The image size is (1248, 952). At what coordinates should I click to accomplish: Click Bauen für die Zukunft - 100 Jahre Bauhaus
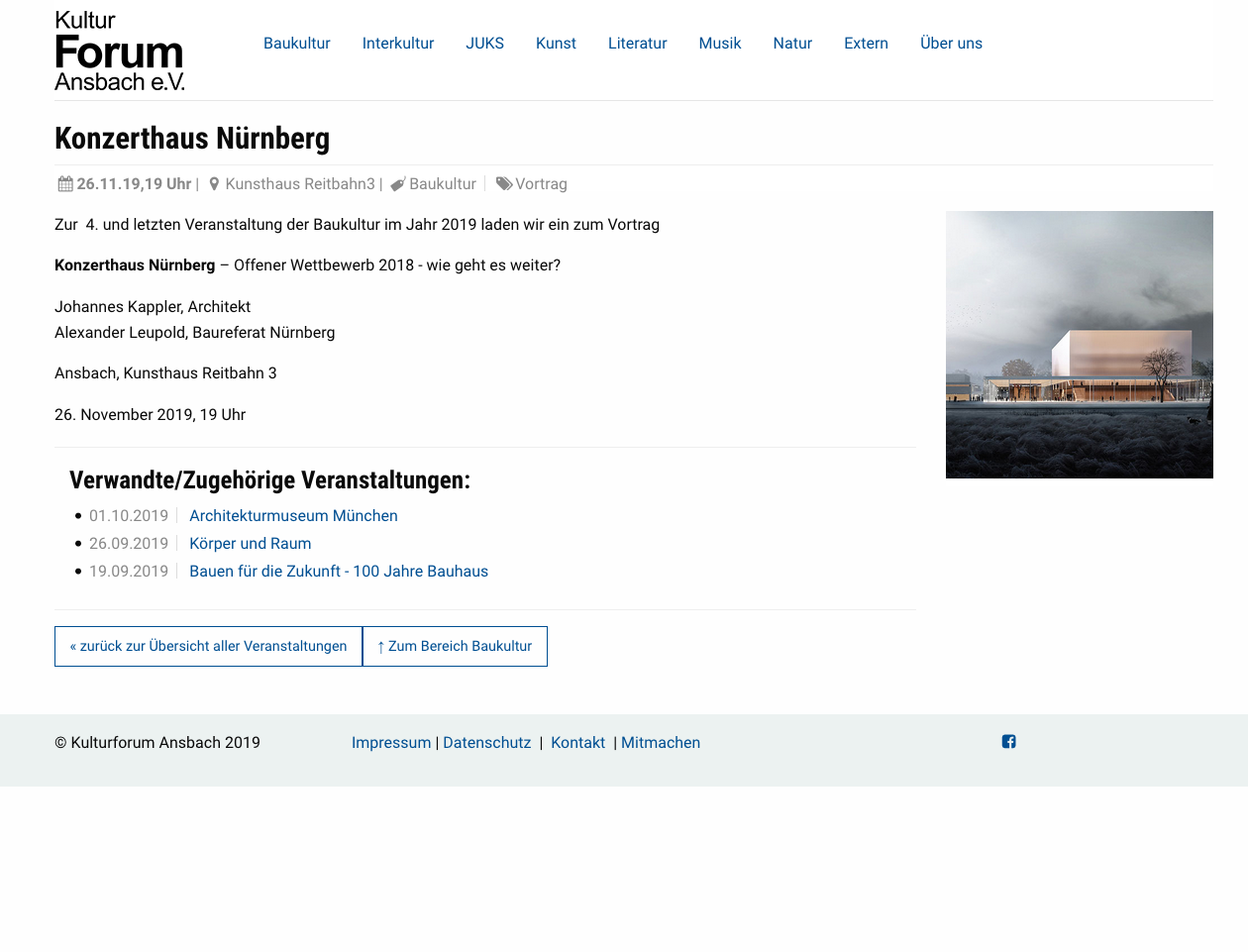[x=339, y=571]
